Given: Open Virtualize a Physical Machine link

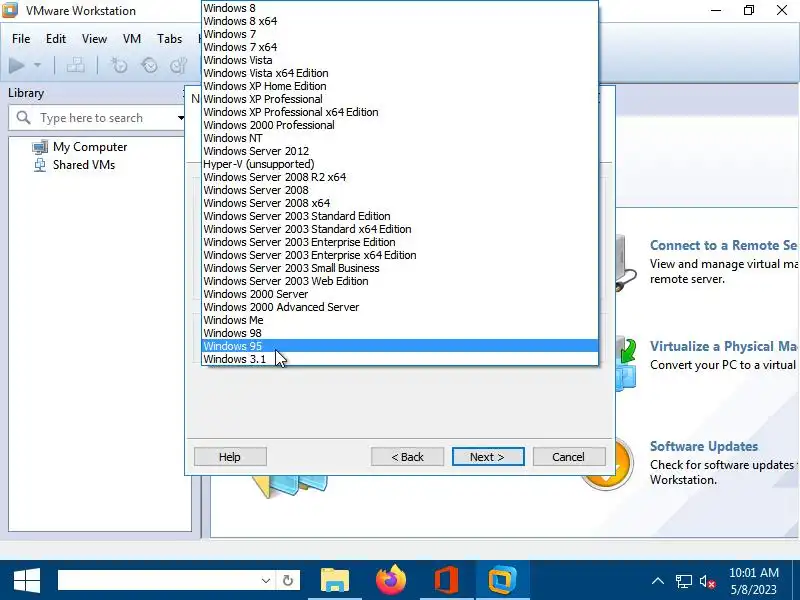Looking at the screenshot, I should 724,346.
